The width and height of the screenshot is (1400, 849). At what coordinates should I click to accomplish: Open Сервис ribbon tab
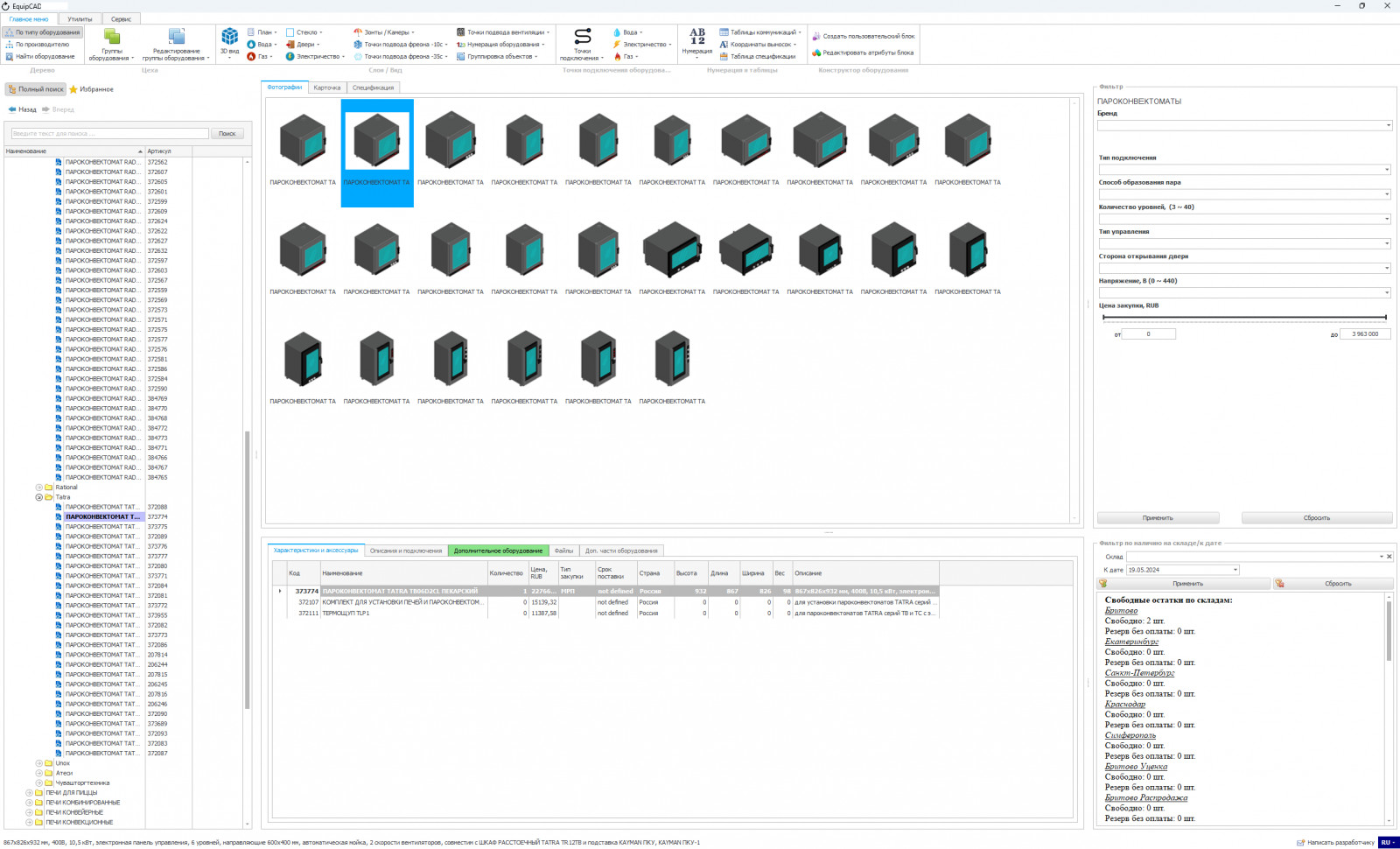tap(122, 18)
